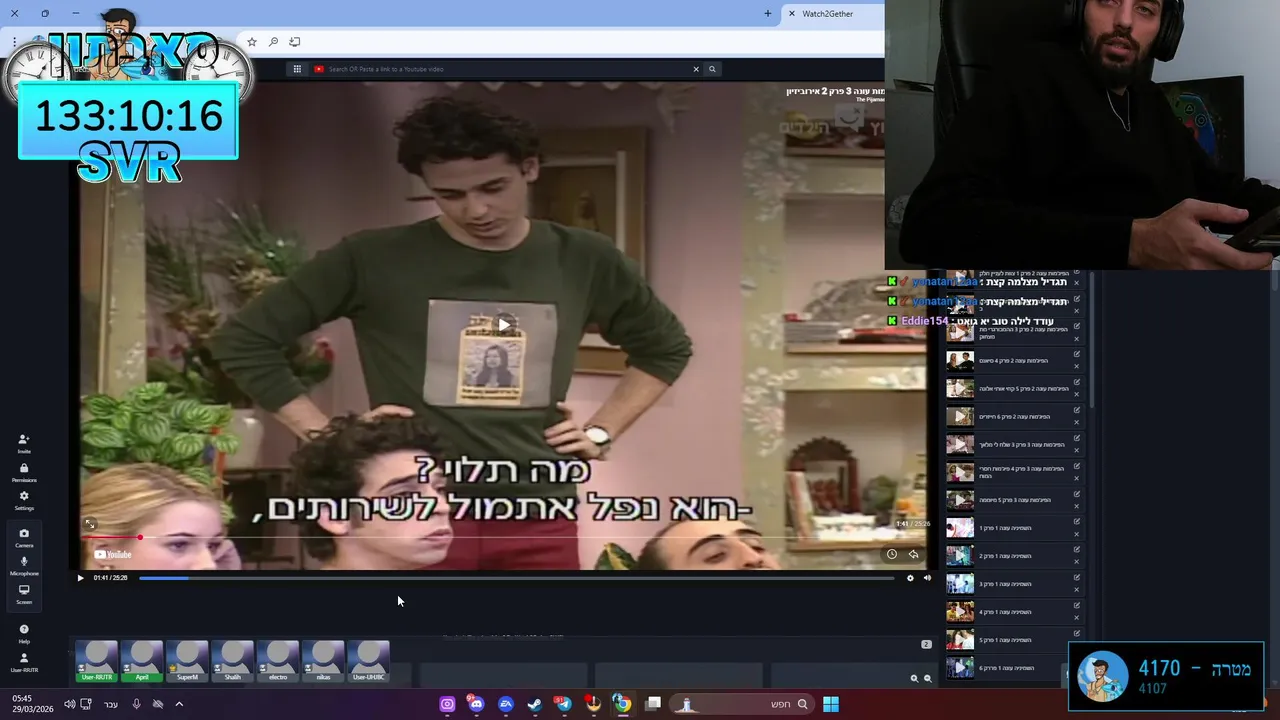Viewport: 1280px width, 720px height.
Task: Open Telegram from the taskbar
Action: [564, 704]
